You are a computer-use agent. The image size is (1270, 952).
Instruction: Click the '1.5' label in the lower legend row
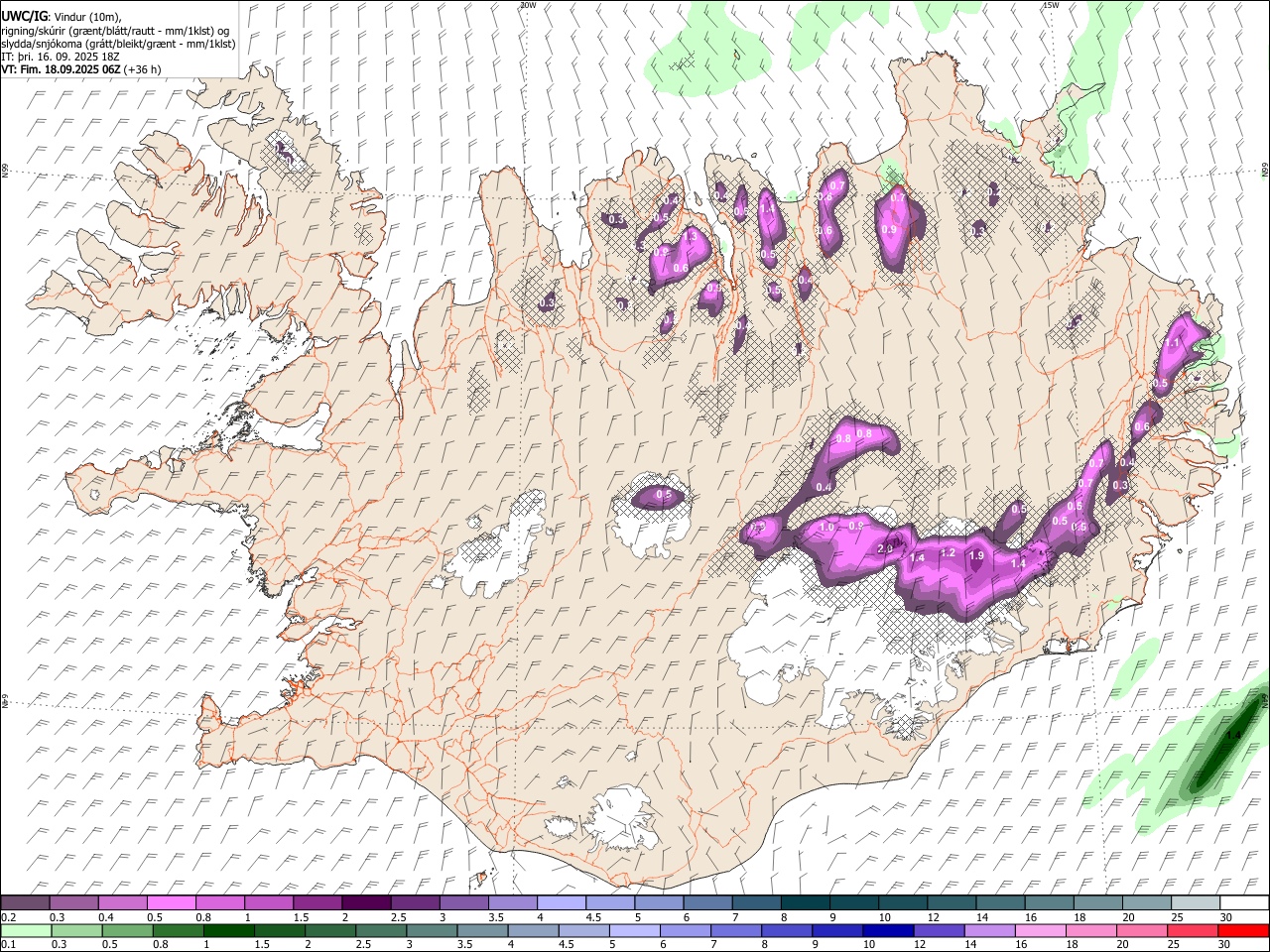pos(263,944)
